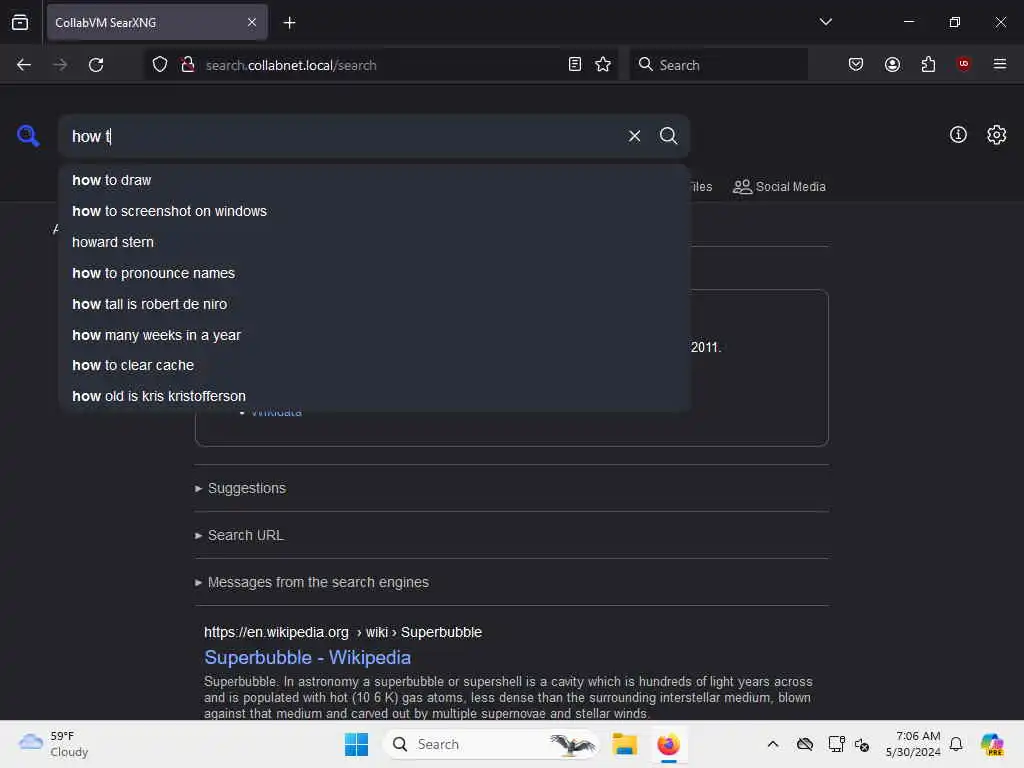This screenshot has height=768, width=1024.
Task: Submit search with the magnifier button
Action: [x=668, y=136]
